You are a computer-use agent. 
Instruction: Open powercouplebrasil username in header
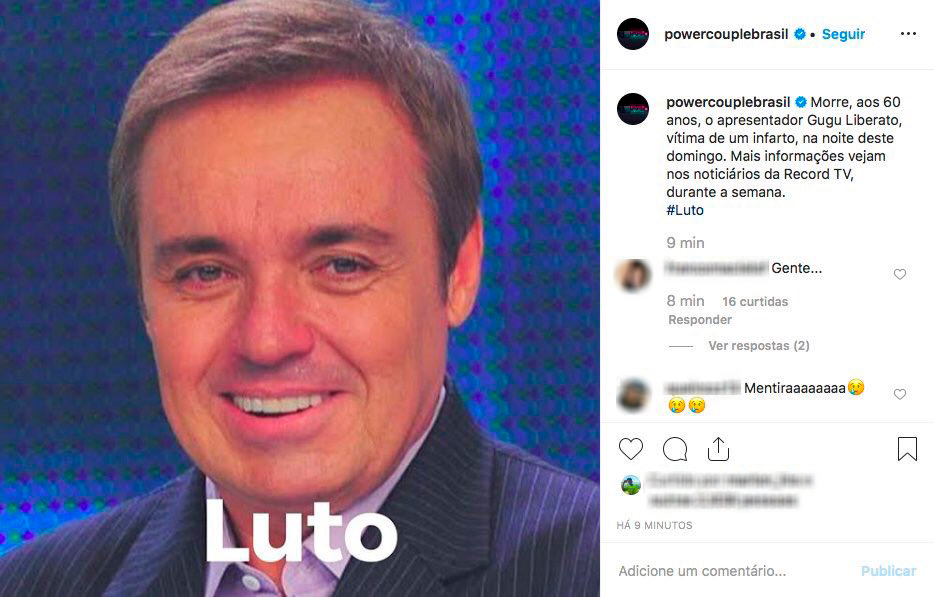[726, 34]
